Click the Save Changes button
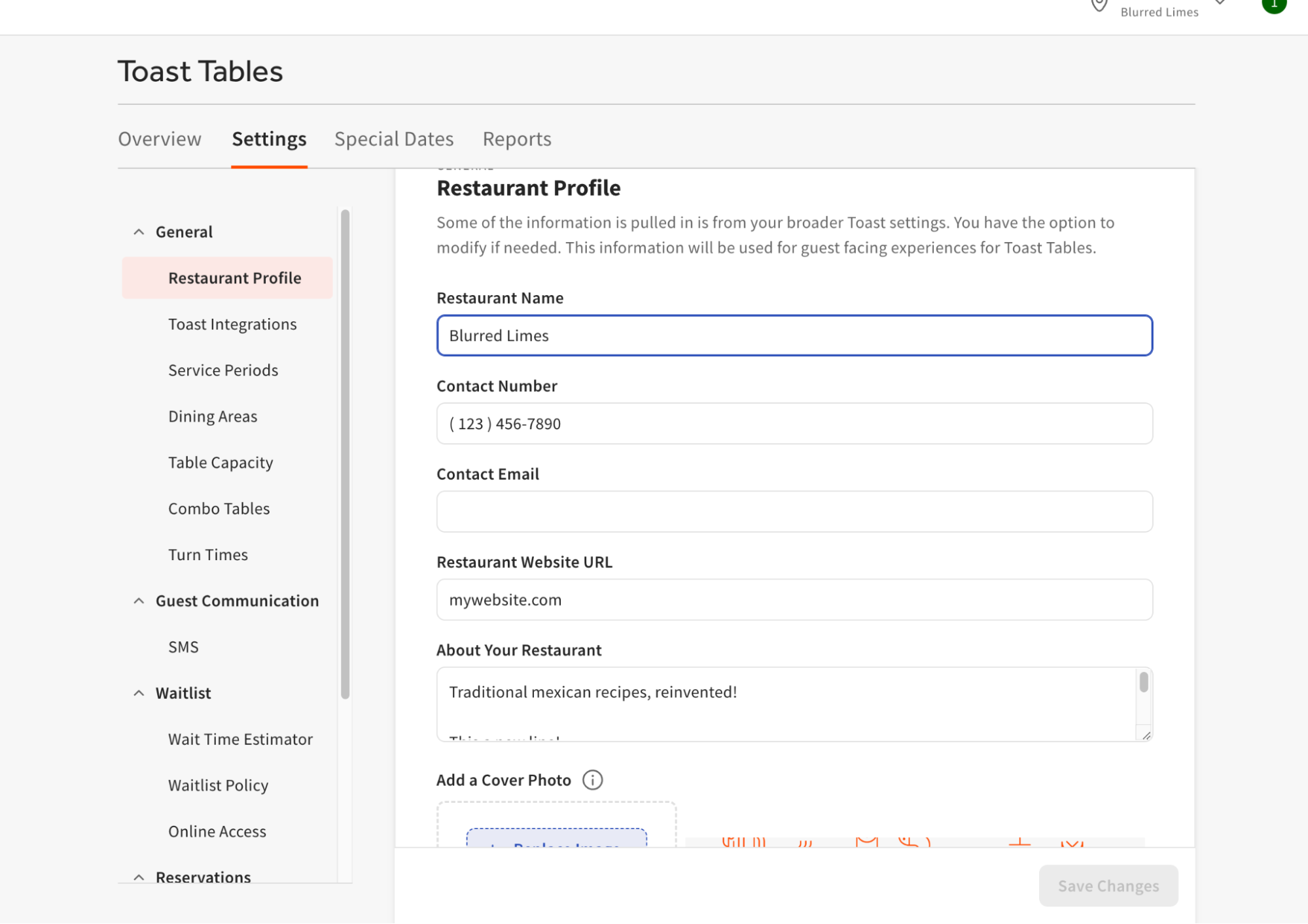1308x924 pixels. pos(1108,885)
